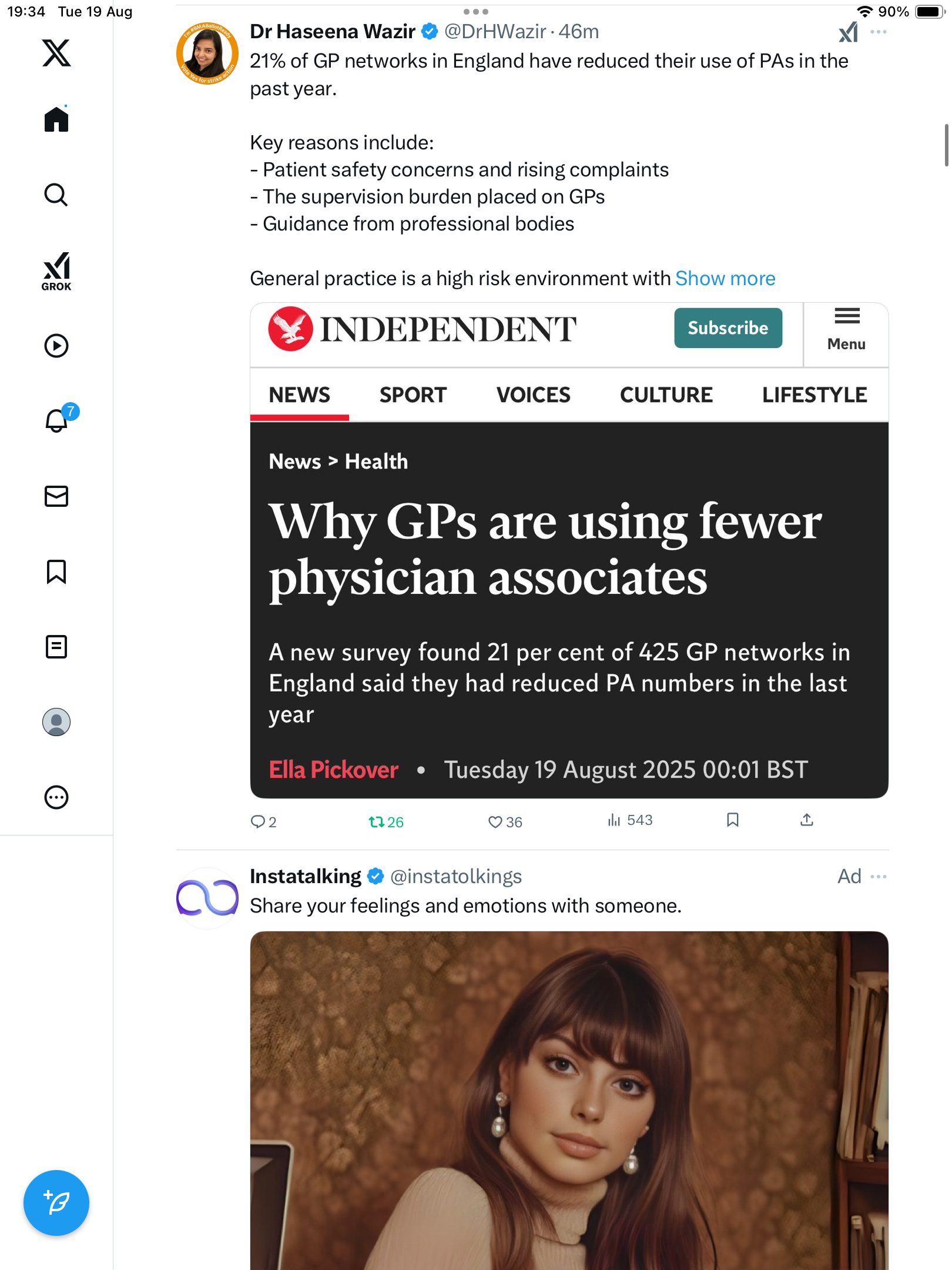Bookmark Dr Haseena Wazir's post
952x1270 pixels.
(x=732, y=820)
